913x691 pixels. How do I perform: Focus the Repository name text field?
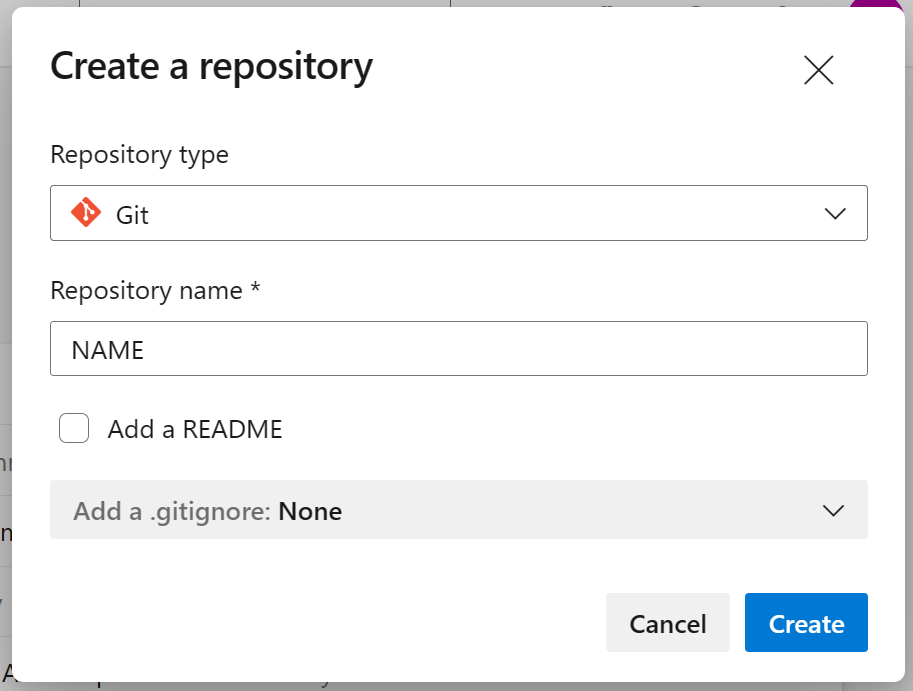pos(458,349)
